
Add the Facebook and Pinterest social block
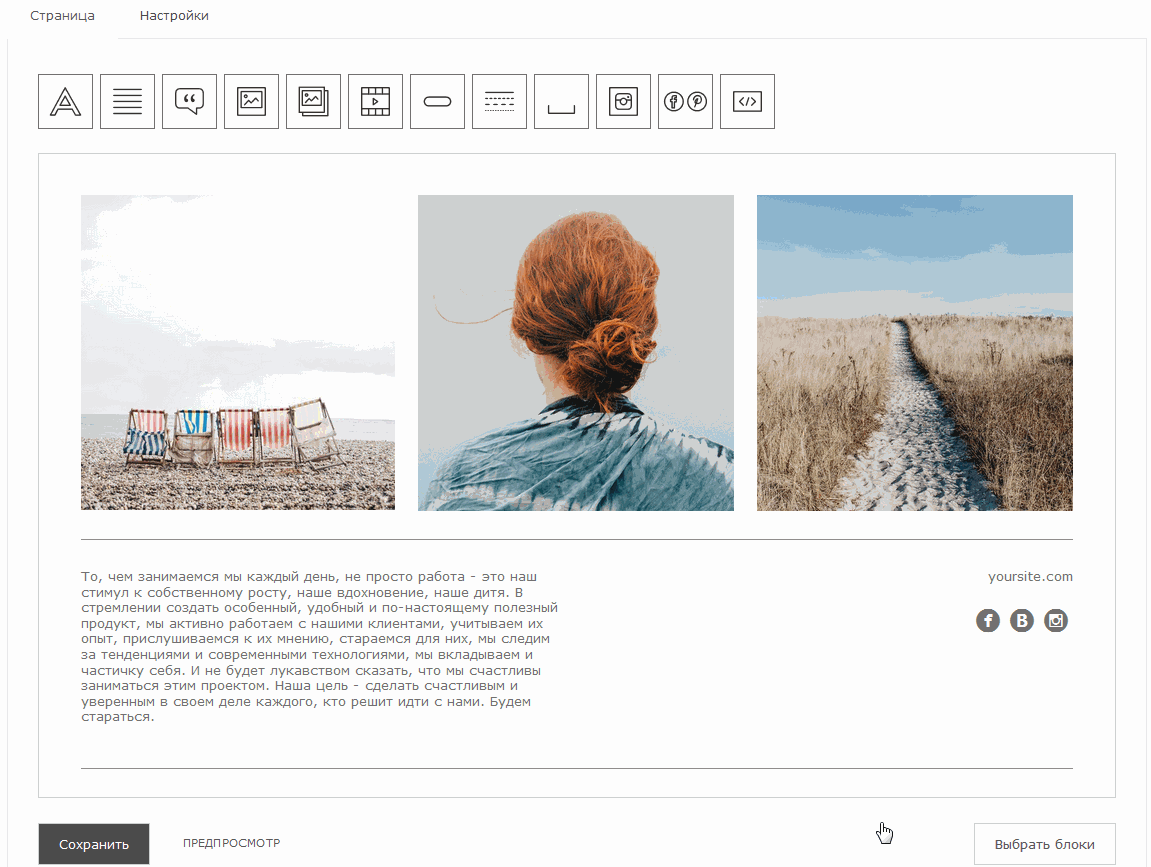(686, 101)
